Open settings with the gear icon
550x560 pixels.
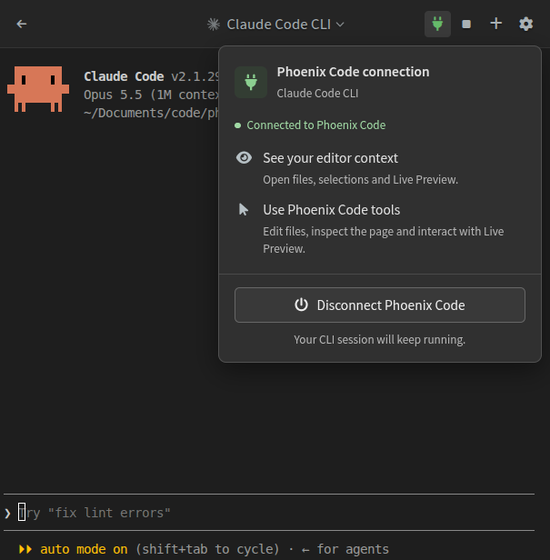coord(526,24)
